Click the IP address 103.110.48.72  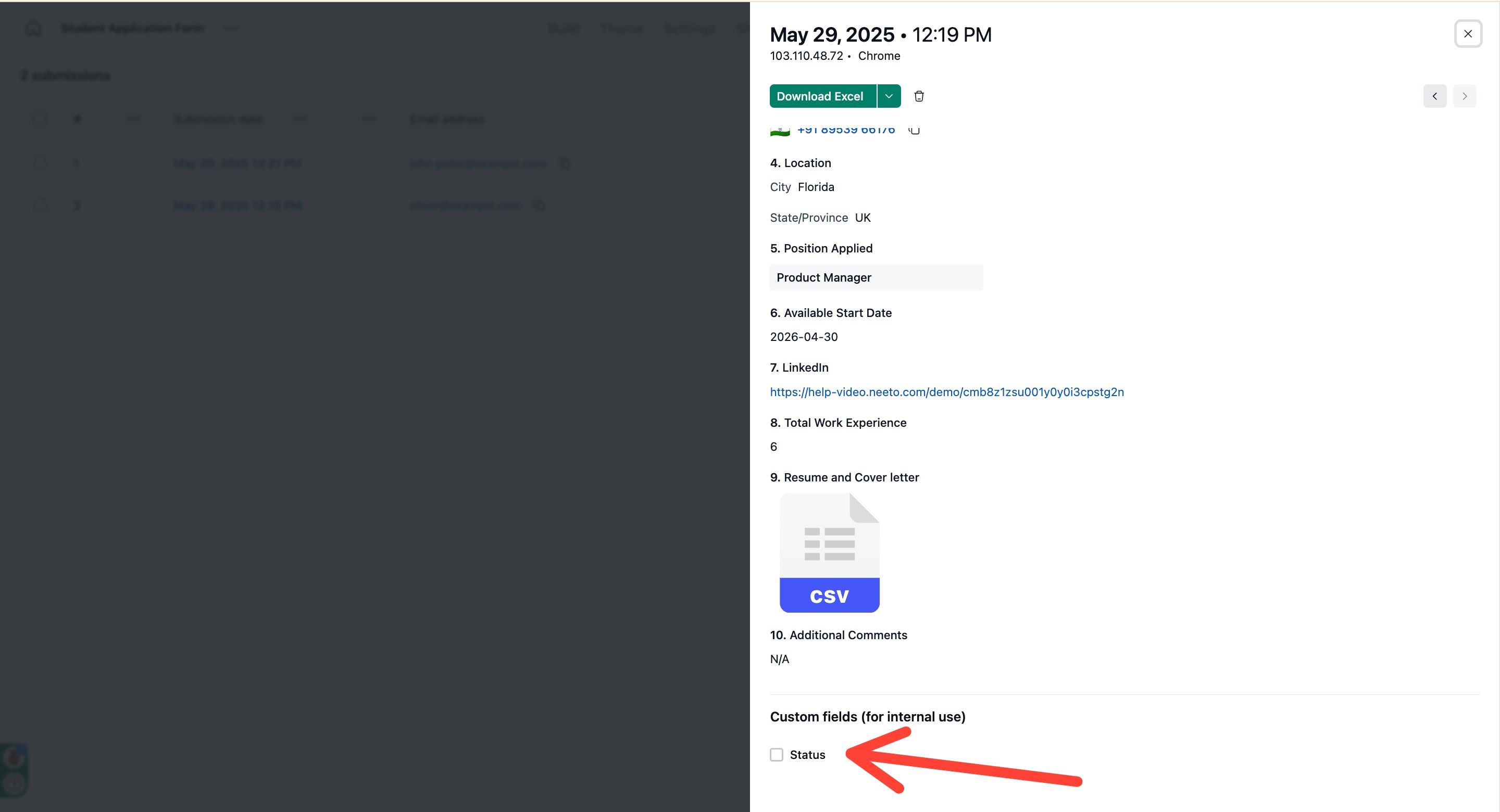click(x=806, y=56)
